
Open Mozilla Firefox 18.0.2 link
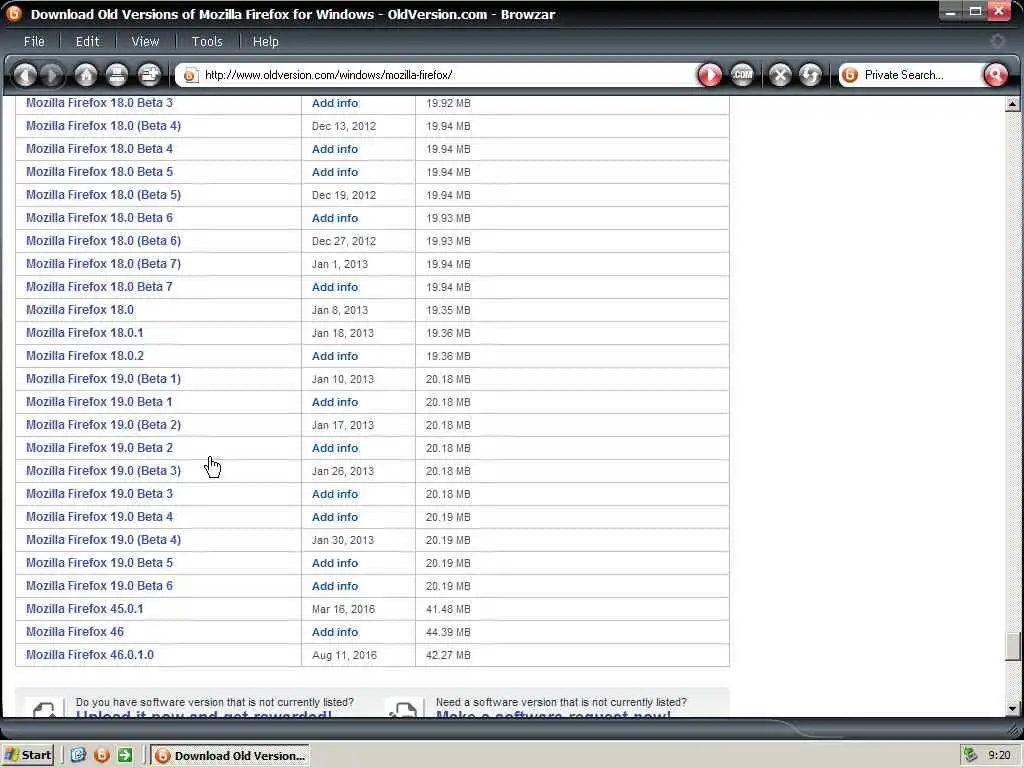point(85,355)
